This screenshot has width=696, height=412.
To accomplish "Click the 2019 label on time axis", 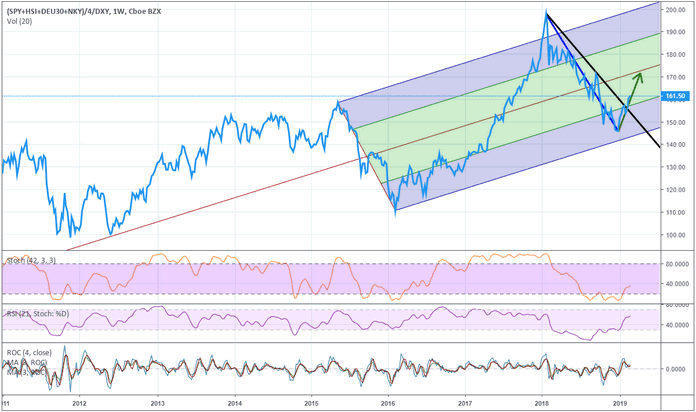I will [x=620, y=403].
